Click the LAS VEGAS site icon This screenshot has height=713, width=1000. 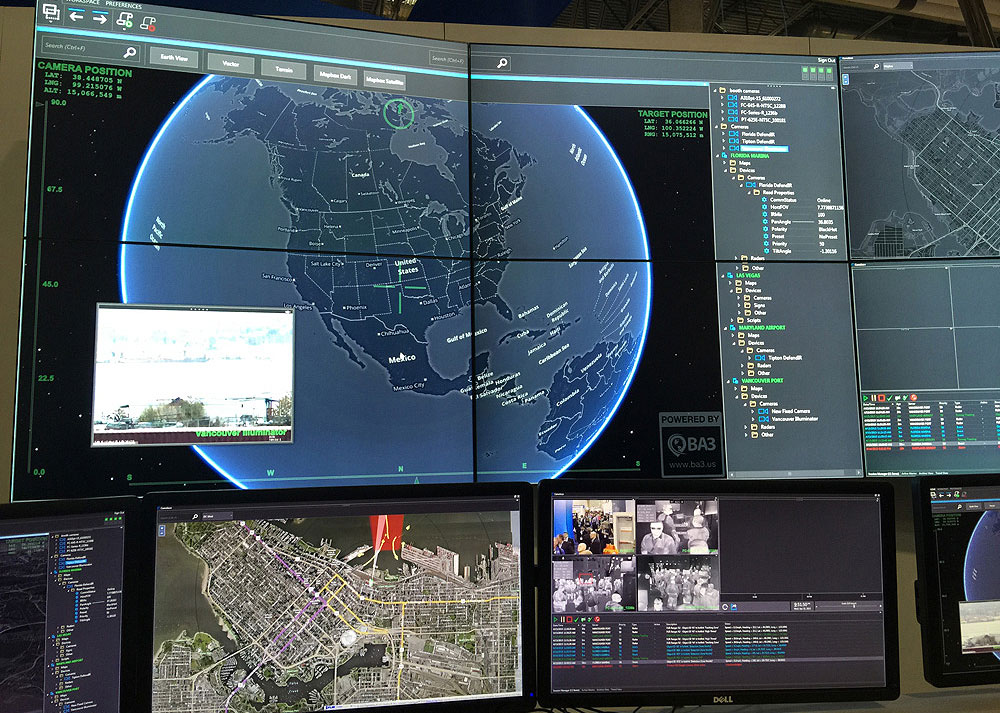coord(730,276)
